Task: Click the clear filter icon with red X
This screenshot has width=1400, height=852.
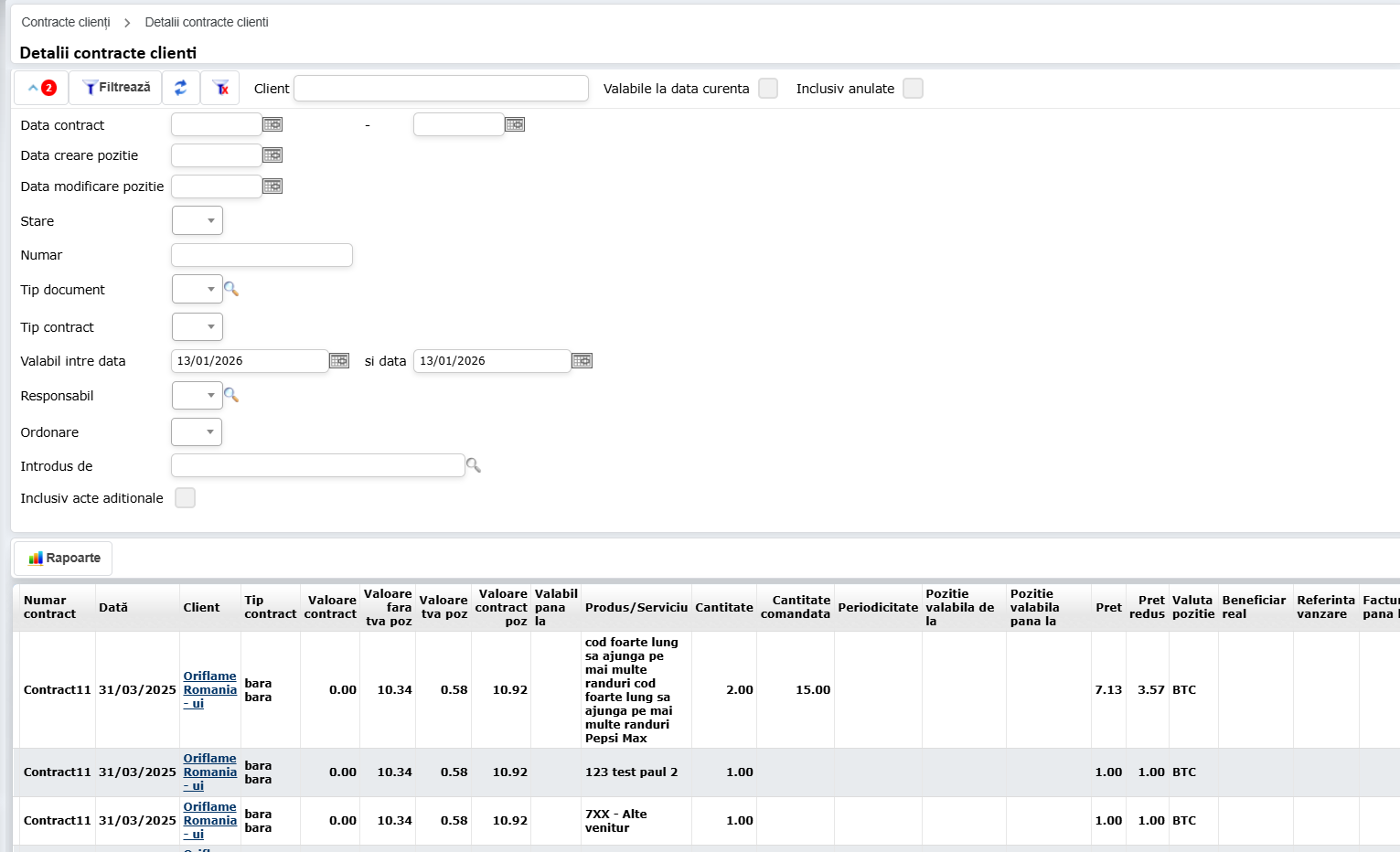Action: tap(220, 88)
